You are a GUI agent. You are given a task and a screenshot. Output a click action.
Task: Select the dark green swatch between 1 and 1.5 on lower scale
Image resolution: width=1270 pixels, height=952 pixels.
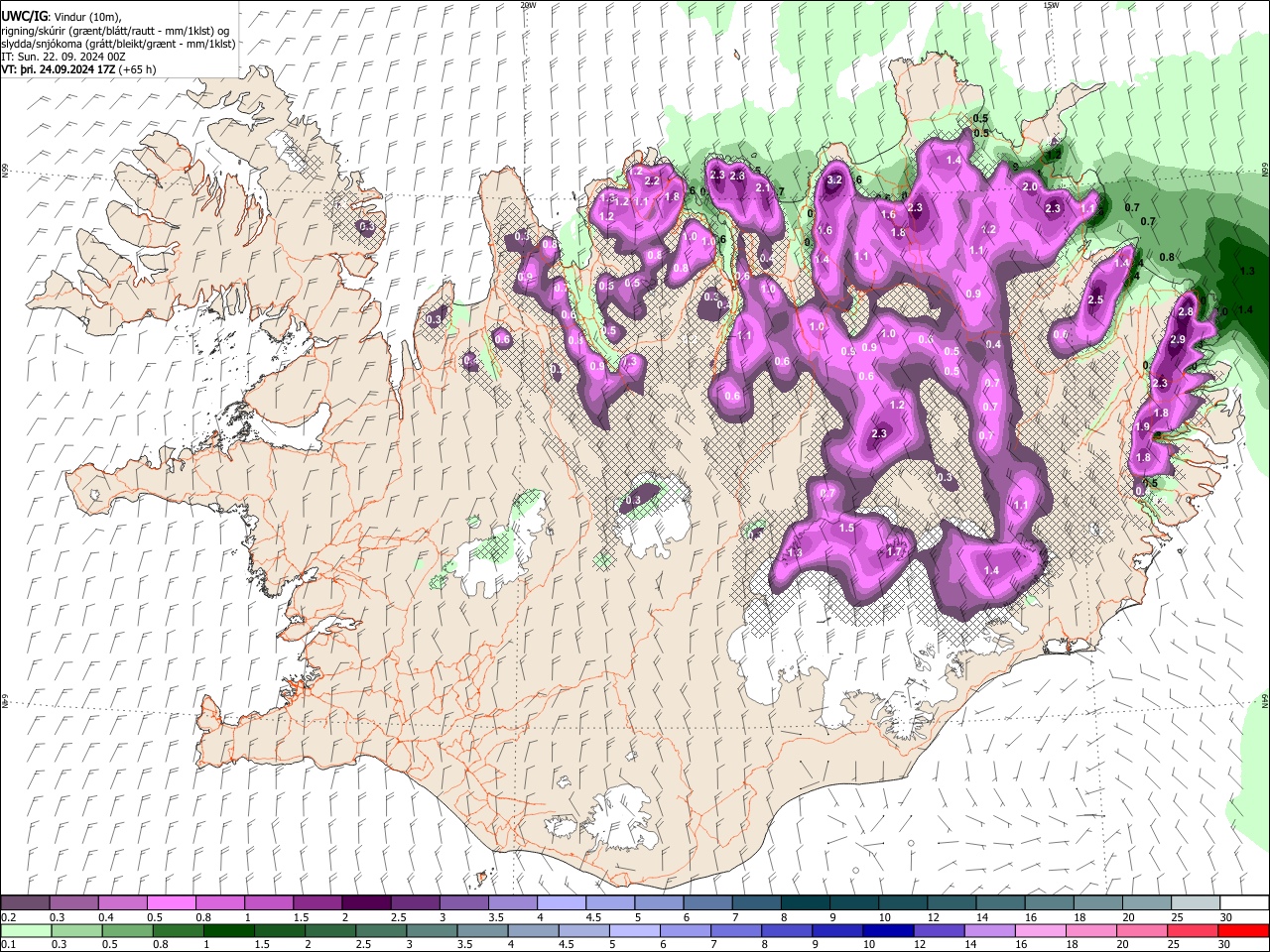pos(229,930)
